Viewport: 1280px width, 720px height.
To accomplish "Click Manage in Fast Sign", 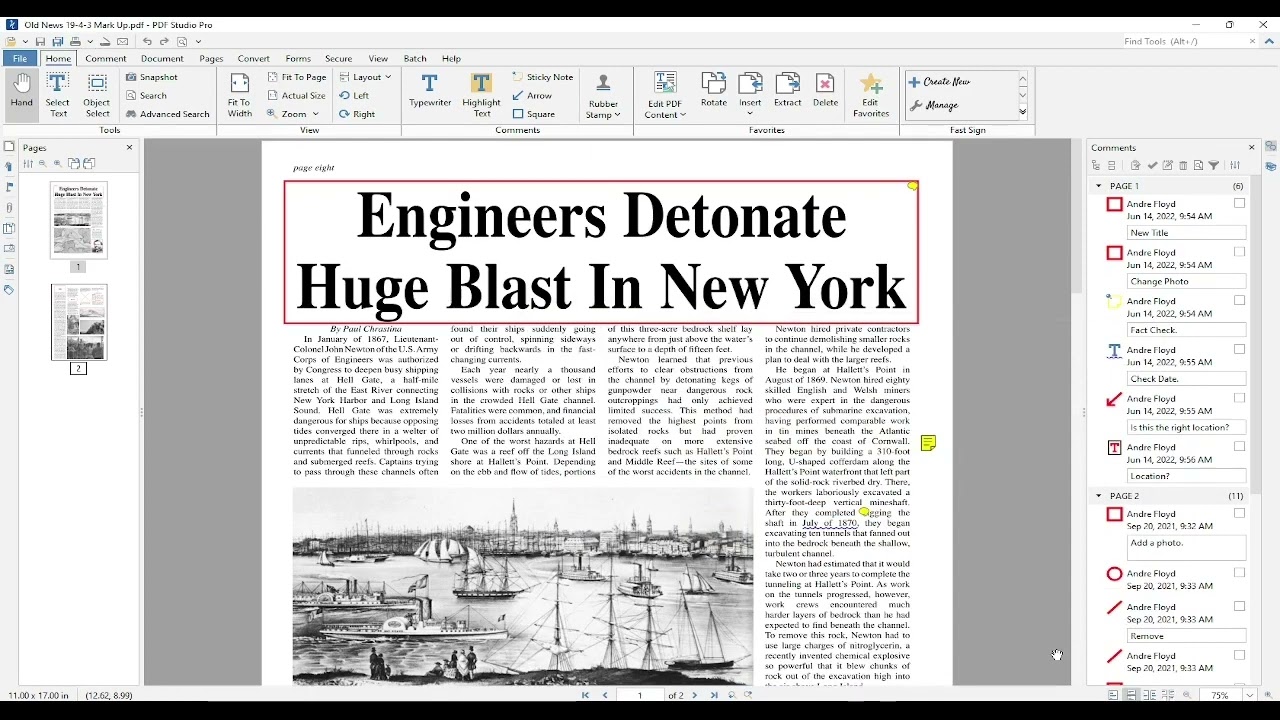I will pyautogui.click(x=934, y=105).
